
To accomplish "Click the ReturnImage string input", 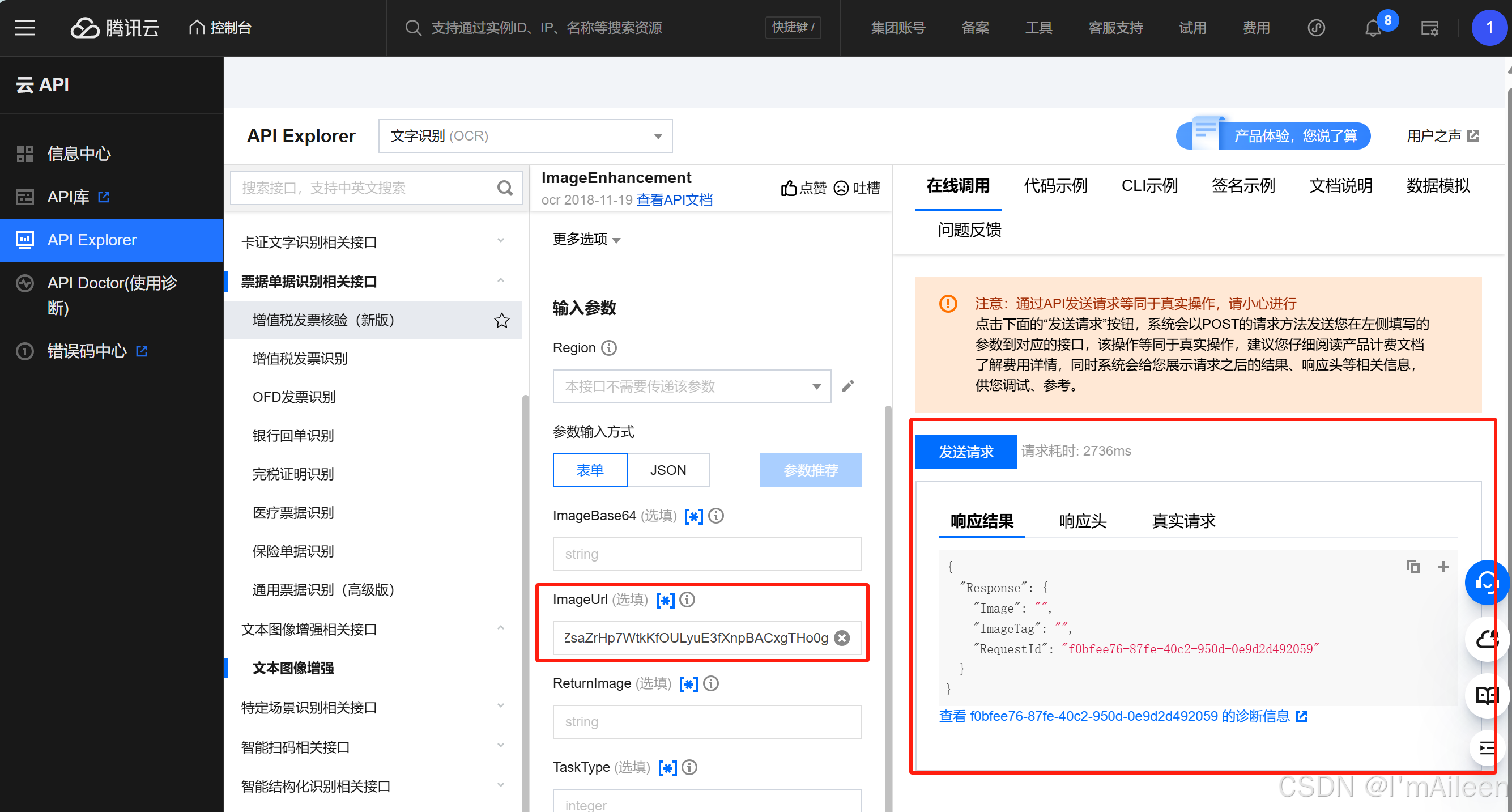I will point(706,721).
